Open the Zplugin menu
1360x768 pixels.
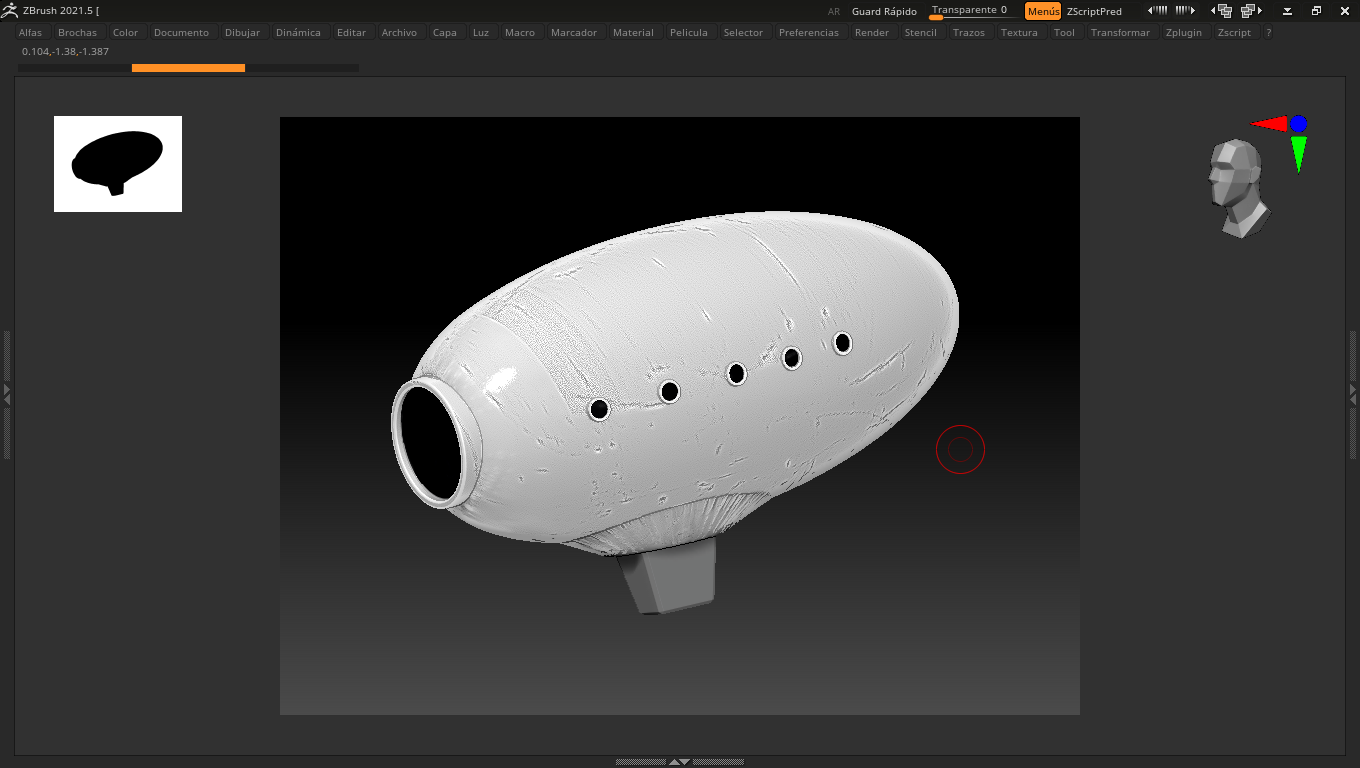click(x=1184, y=32)
